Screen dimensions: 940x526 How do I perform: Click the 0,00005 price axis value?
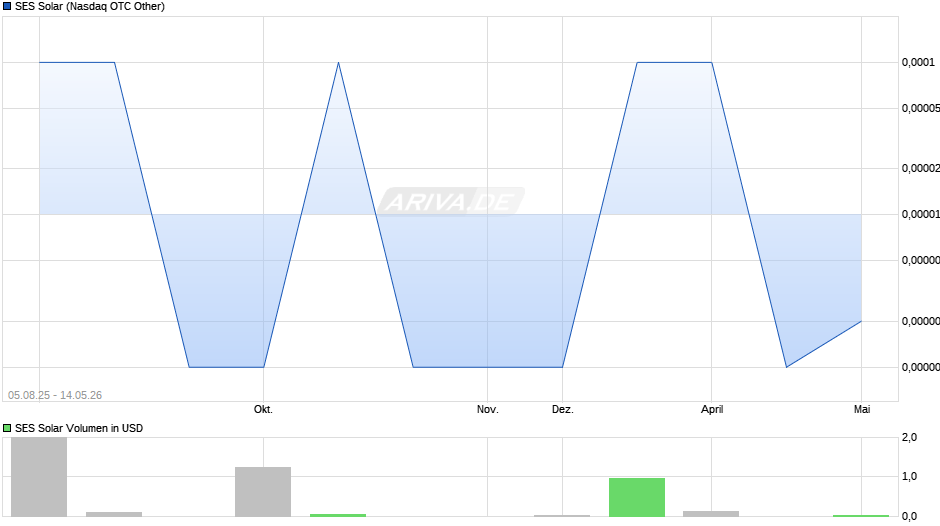(920, 108)
